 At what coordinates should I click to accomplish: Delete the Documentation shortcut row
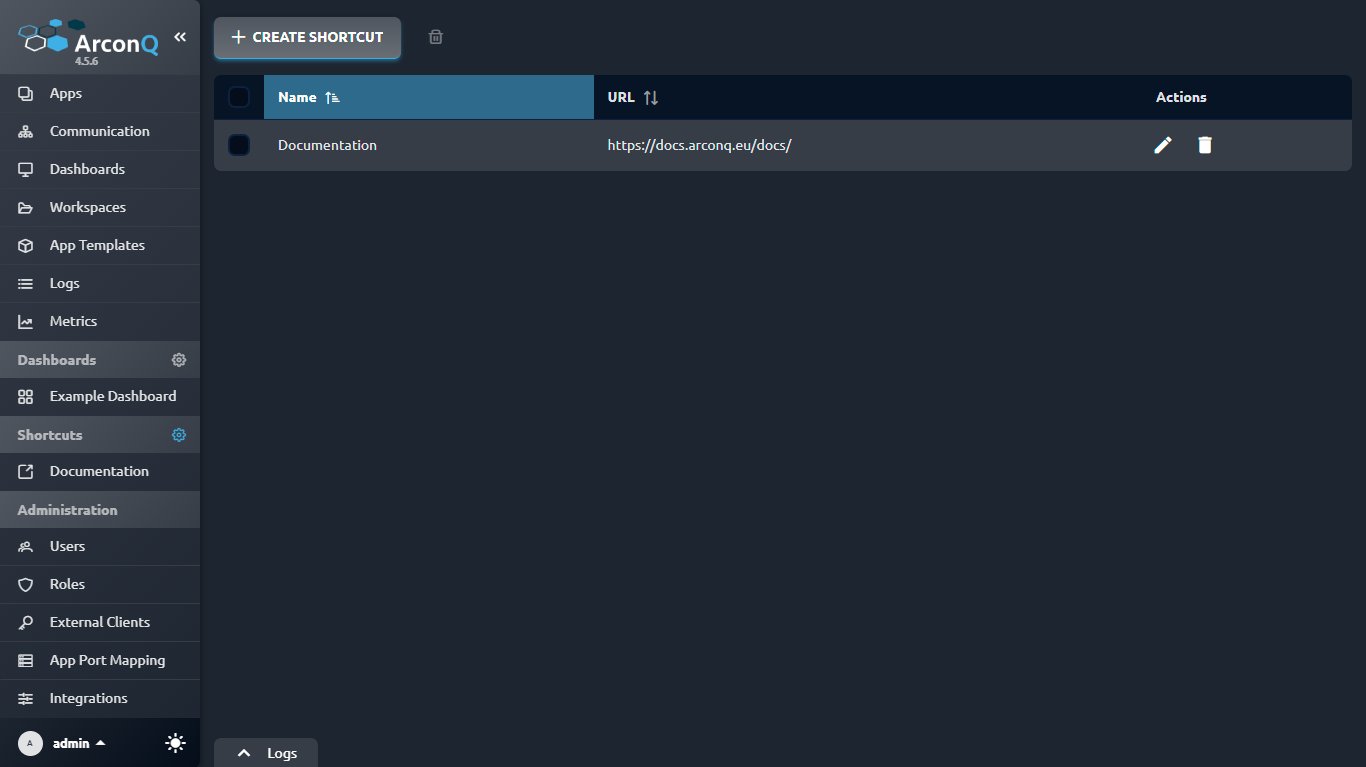pos(1205,145)
